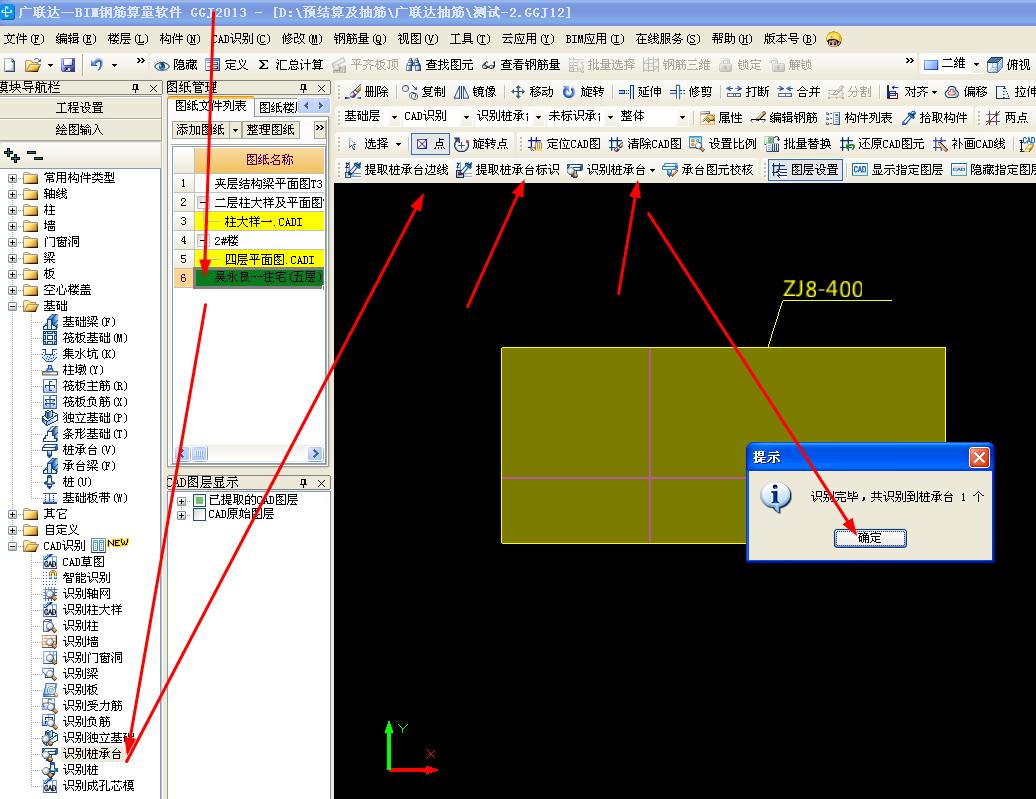Click the 编辑钢筋 tool
Viewport: 1036px width, 799px height.
(x=784, y=118)
